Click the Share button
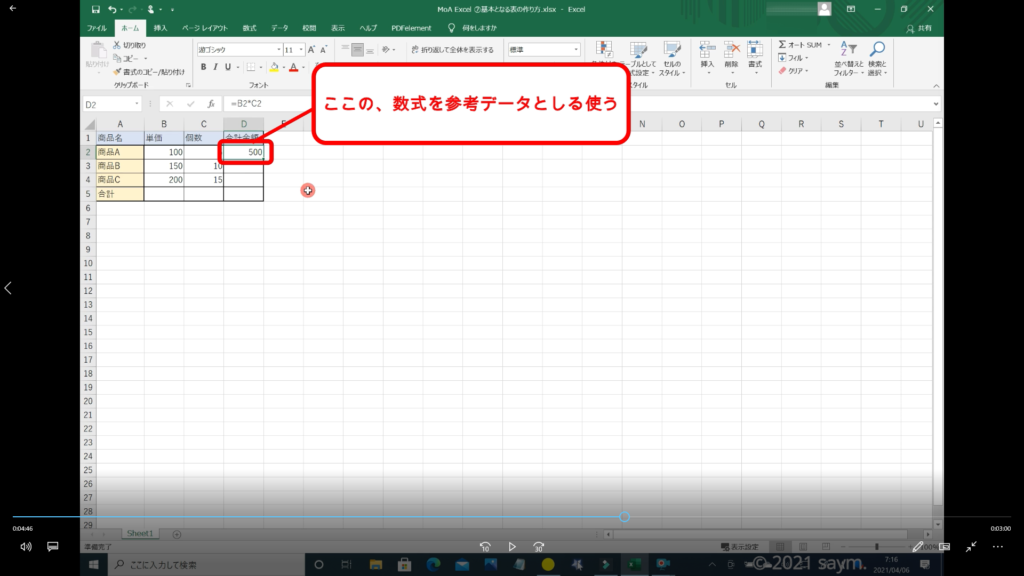 pyautogui.click(x=925, y=28)
